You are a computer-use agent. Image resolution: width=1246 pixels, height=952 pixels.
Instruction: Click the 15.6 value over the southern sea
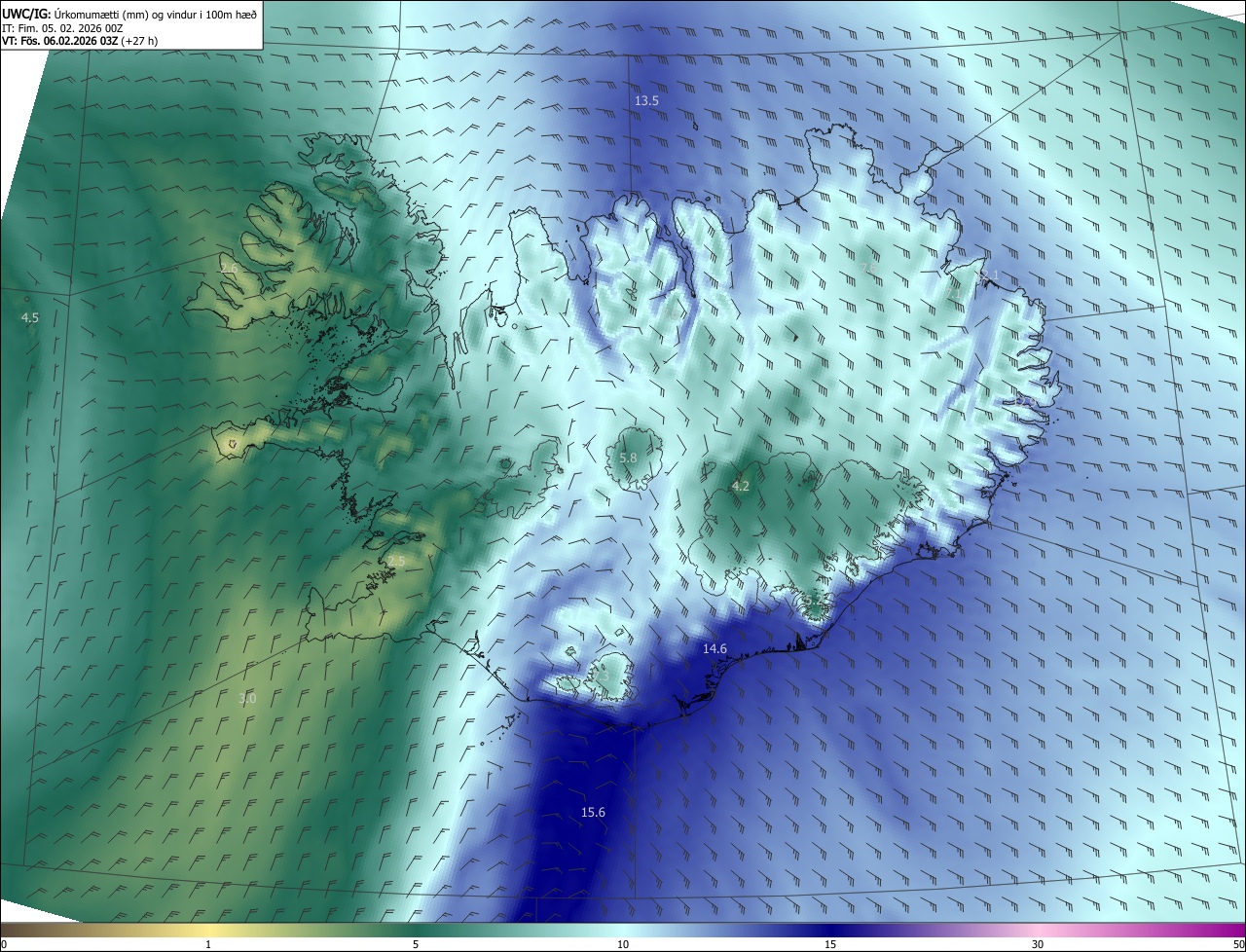tap(593, 813)
